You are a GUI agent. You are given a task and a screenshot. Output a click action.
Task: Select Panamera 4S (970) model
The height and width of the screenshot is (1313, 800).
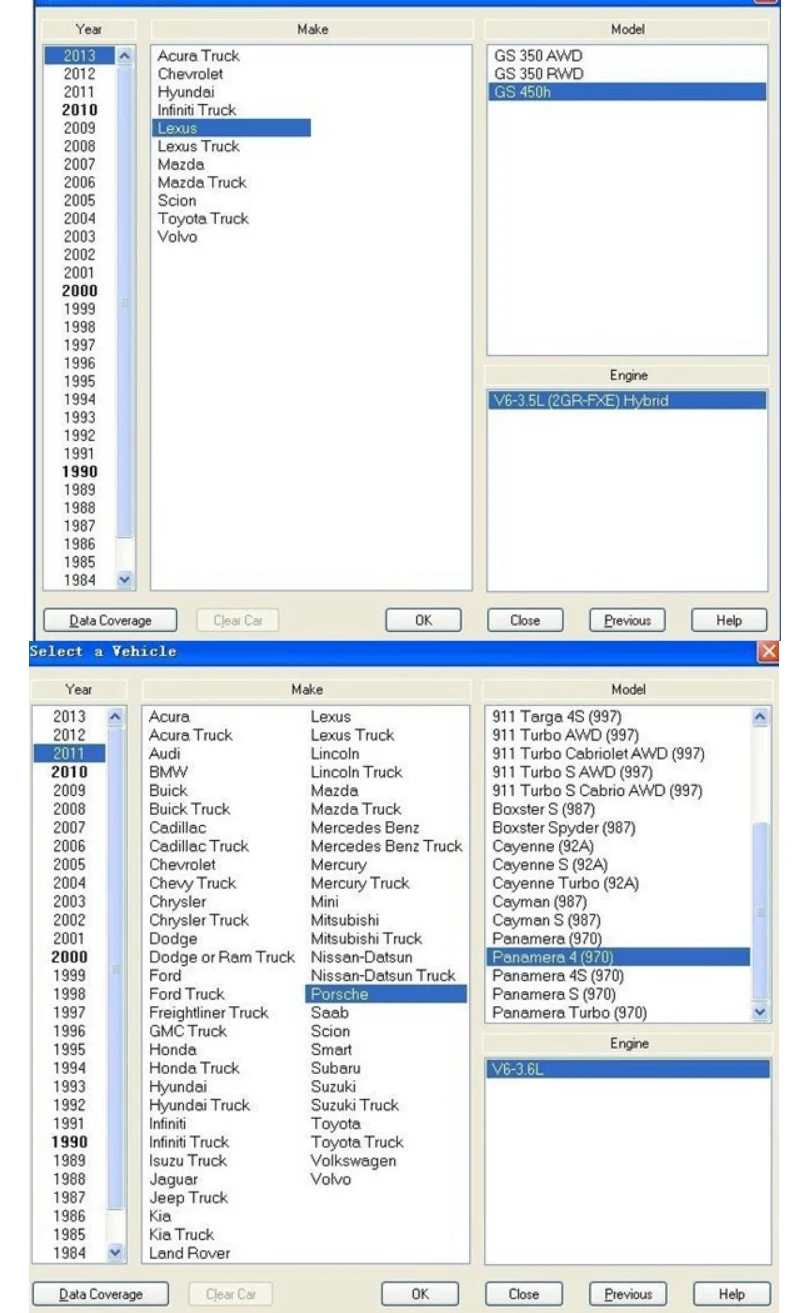pyautogui.click(x=555, y=975)
